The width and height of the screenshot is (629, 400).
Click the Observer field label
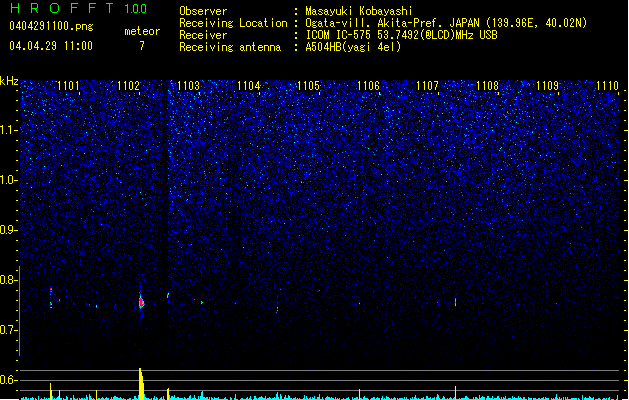203,11
